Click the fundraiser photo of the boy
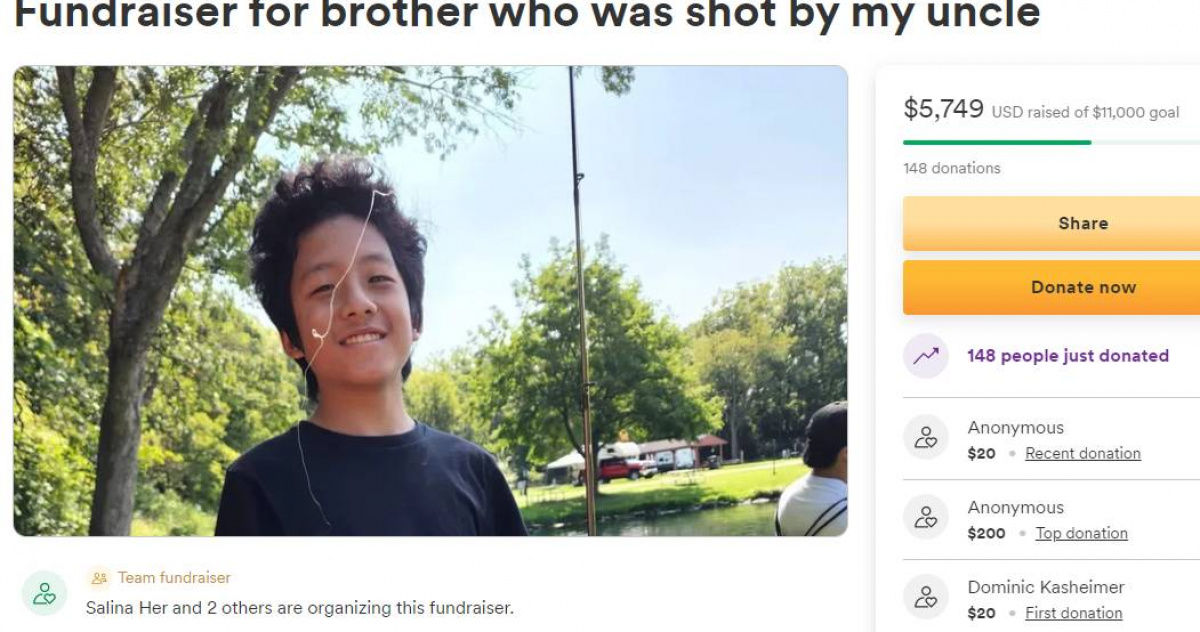Screen dimensions: 1200x632 [x=430, y=301]
